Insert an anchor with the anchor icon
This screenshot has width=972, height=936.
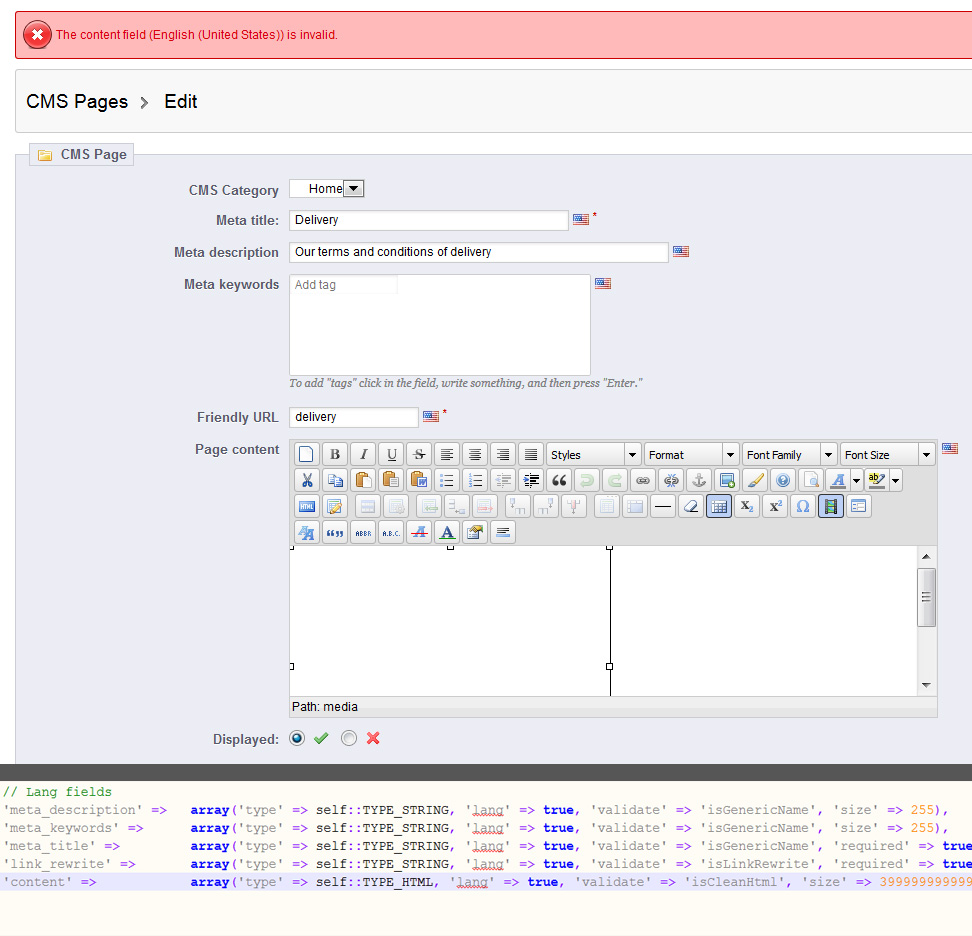(x=699, y=480)
